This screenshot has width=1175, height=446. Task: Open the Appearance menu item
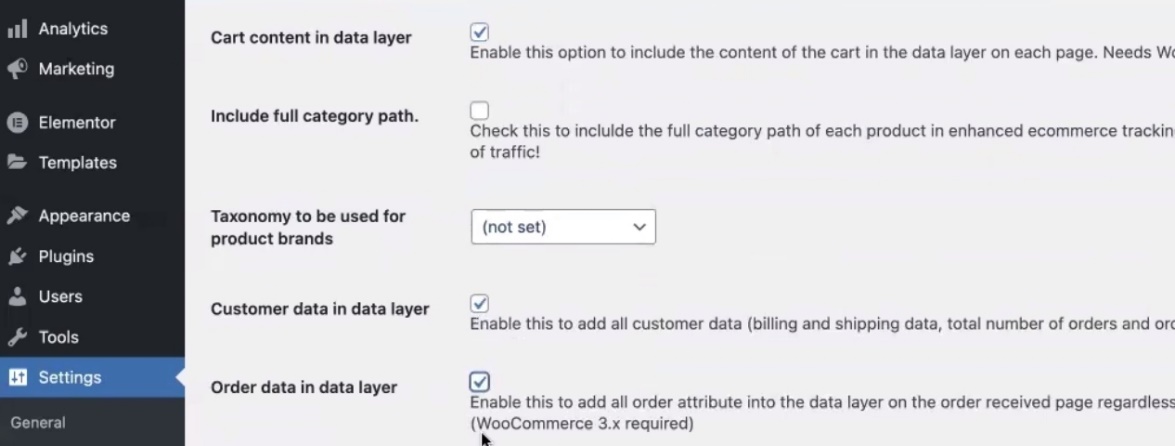84,216
